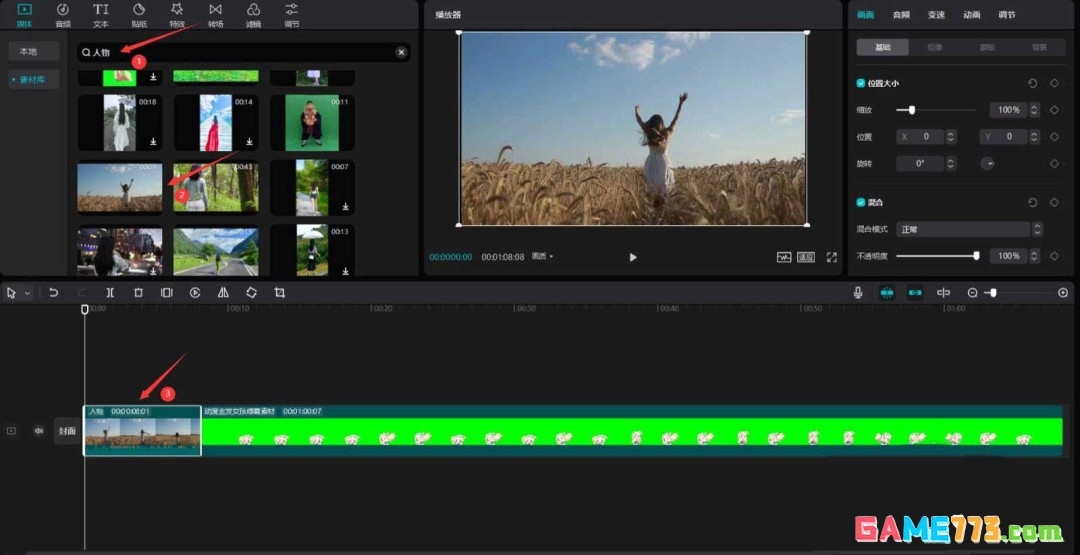
Task: Click the 不透明度 opacity slider handle
Action: [x=976, y=256]
